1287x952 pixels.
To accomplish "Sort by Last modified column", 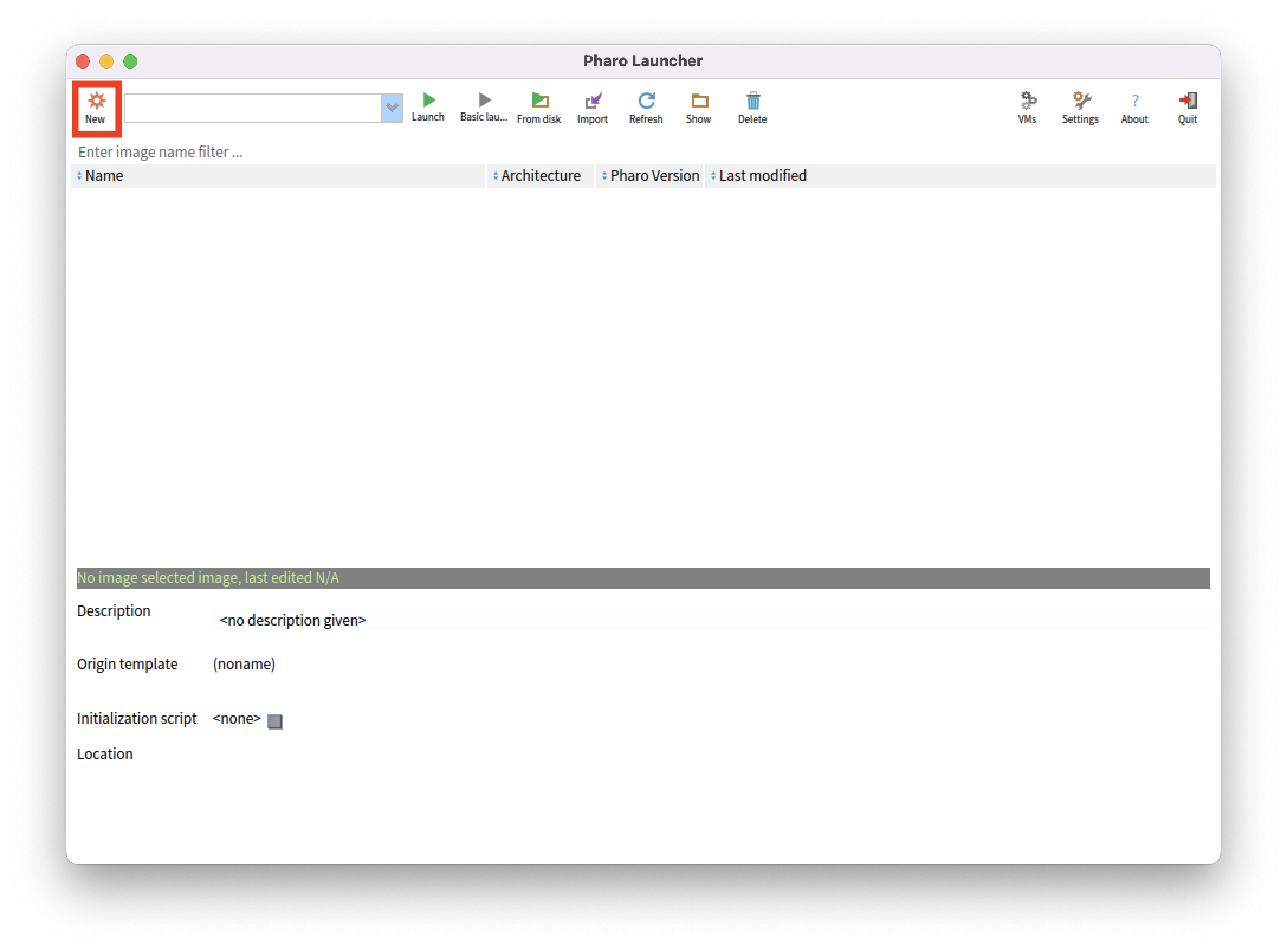I will [762, 176].
